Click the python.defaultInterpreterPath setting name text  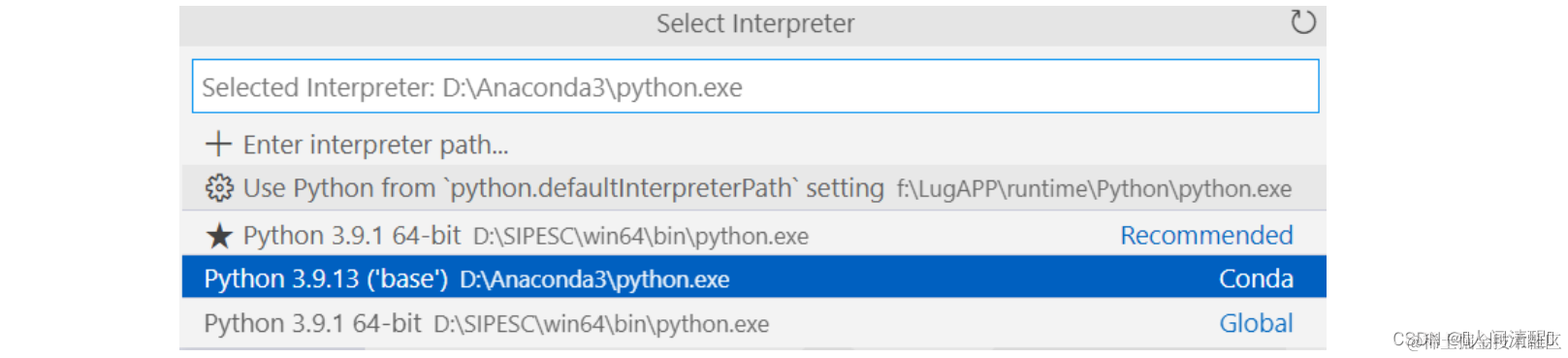tap(622, 188)
